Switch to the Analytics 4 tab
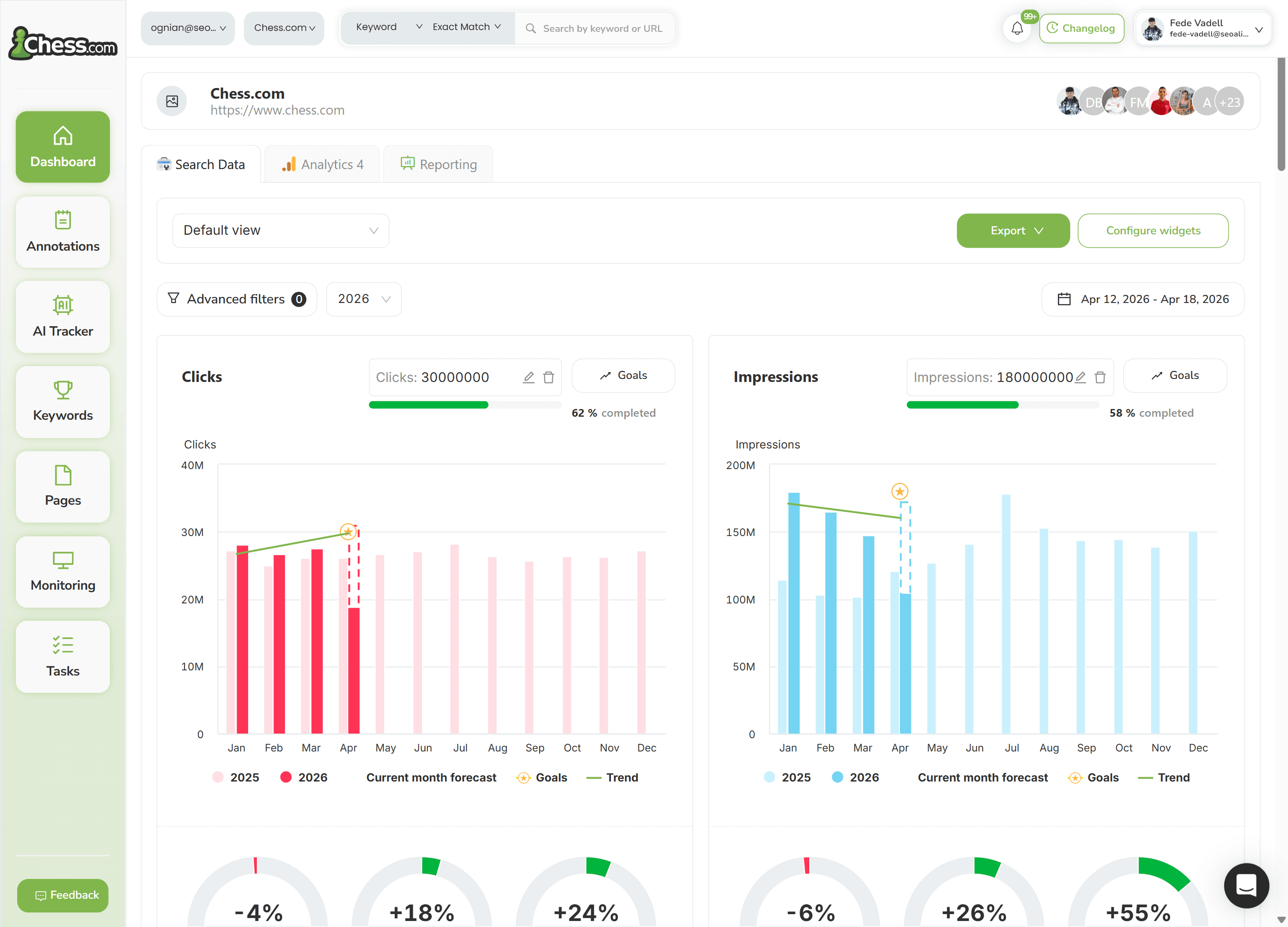This screenshot has width=1288, height=927. [x=322, y=165]
